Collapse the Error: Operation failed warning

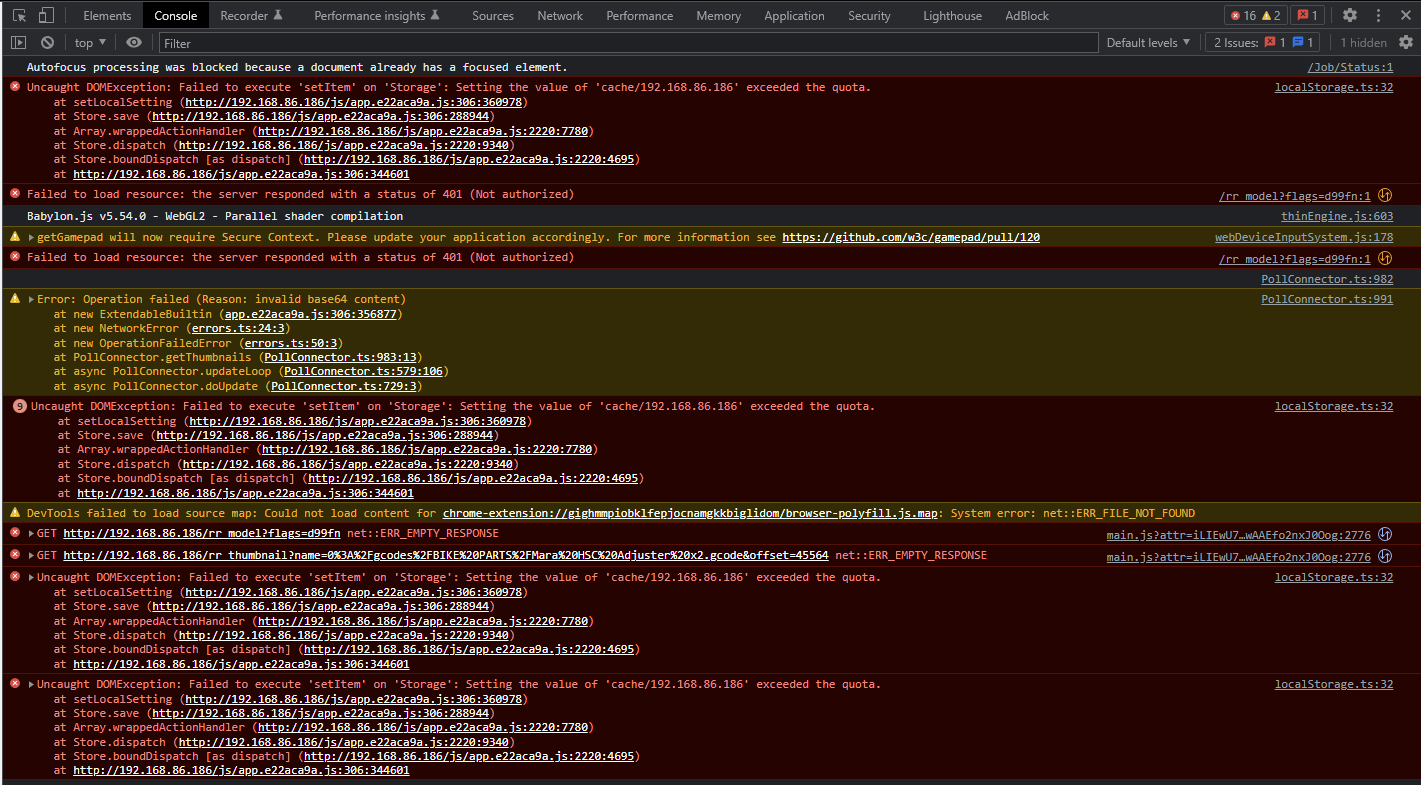[32, 299]
